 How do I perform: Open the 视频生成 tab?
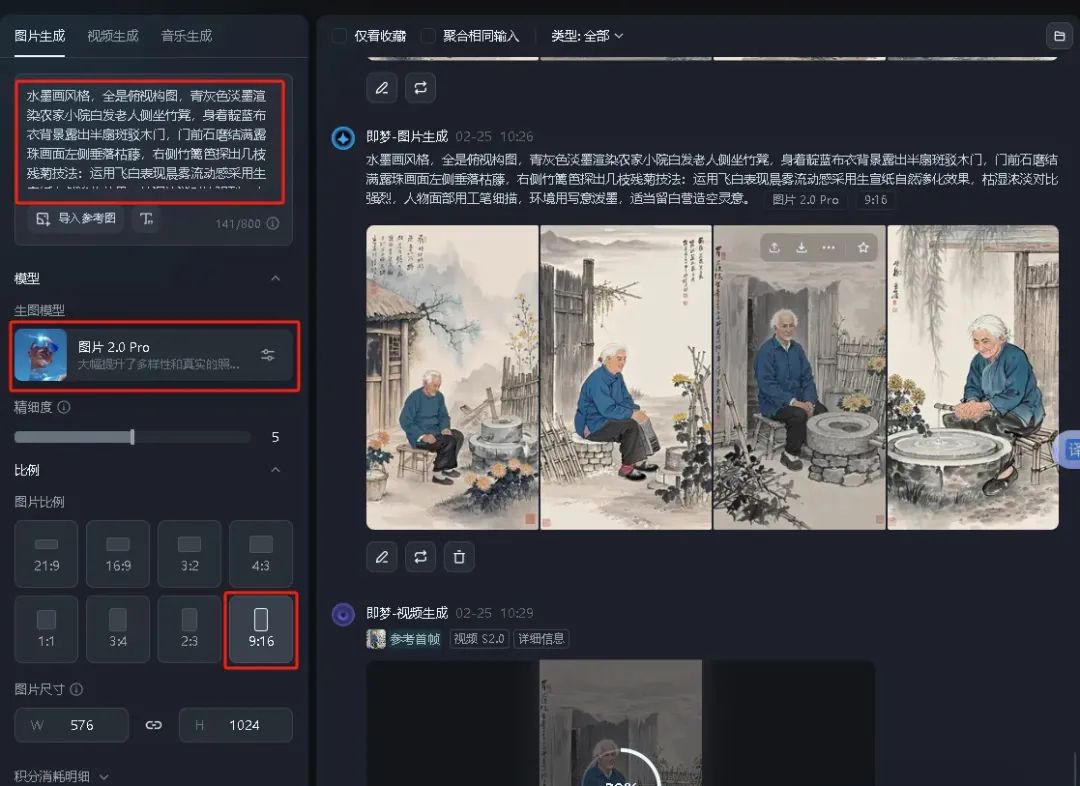pyautogui.click(x=113, y=36)
